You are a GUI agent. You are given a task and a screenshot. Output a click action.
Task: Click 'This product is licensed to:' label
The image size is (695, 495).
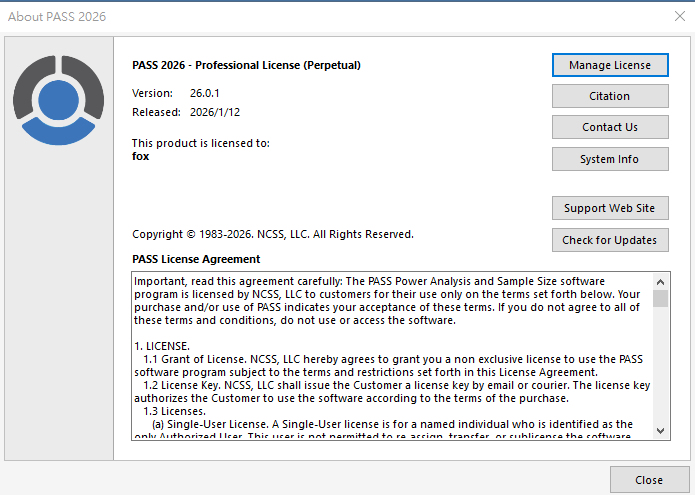point(201,143)
